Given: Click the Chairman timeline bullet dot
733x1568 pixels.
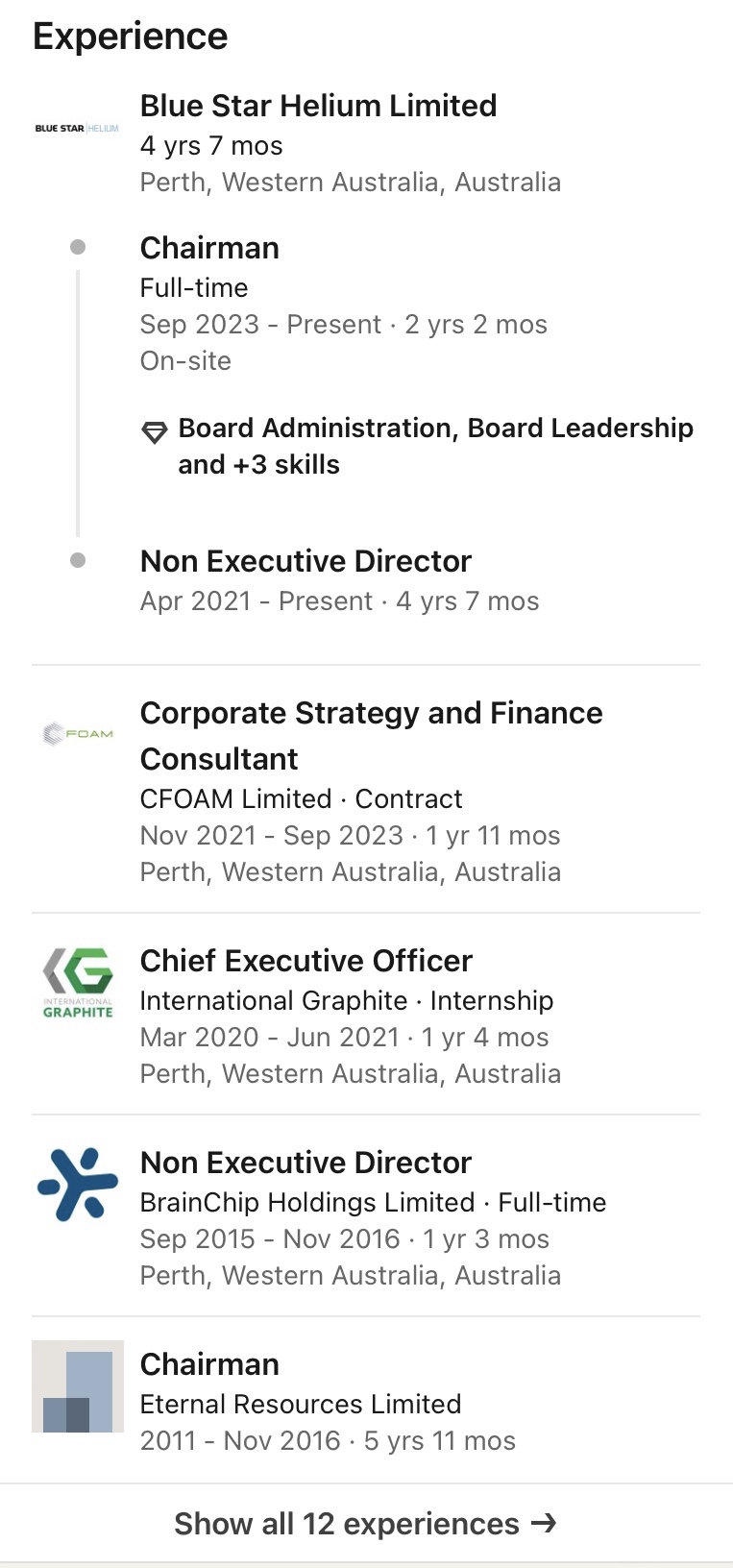Looking at the screenshot, I should pyautogui.click(x=78, y=247).
